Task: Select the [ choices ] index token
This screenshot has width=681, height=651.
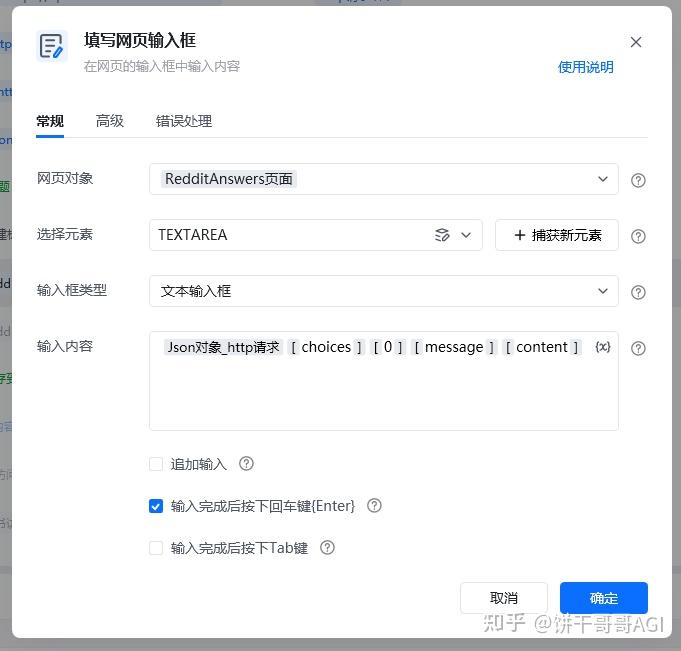Action: pyautogui.click(x=326, y=347)
